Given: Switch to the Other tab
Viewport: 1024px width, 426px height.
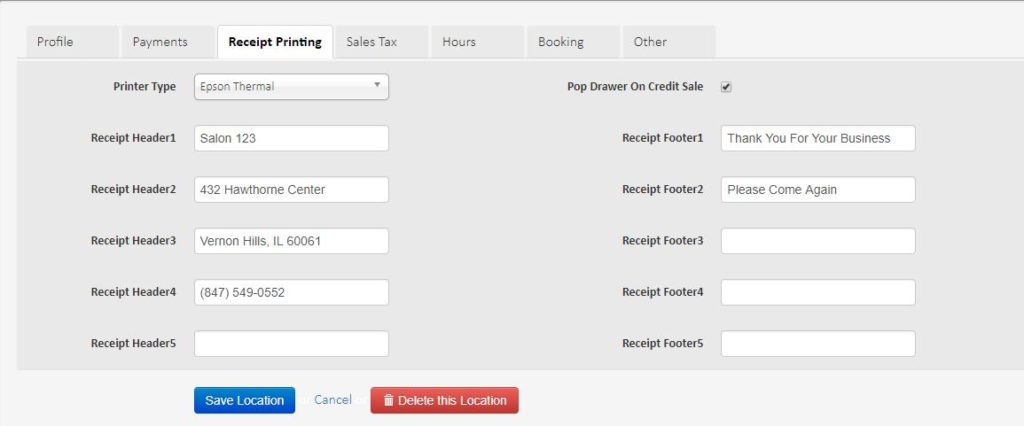Looking at the screenshot, I should tap(650, 42).
